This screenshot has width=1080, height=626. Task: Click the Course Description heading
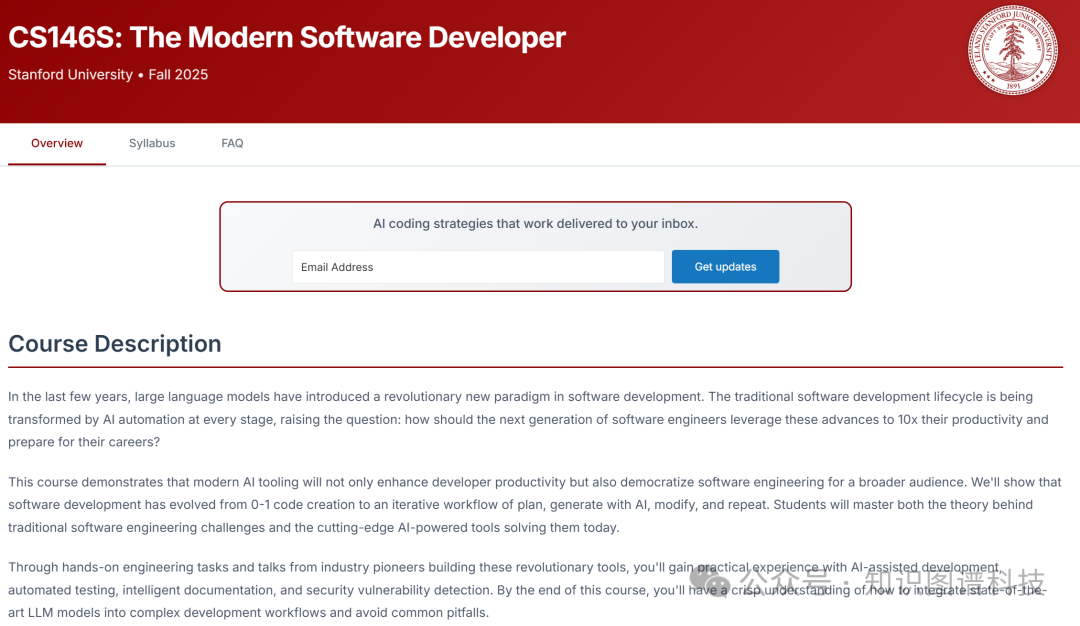pos(115,344)
